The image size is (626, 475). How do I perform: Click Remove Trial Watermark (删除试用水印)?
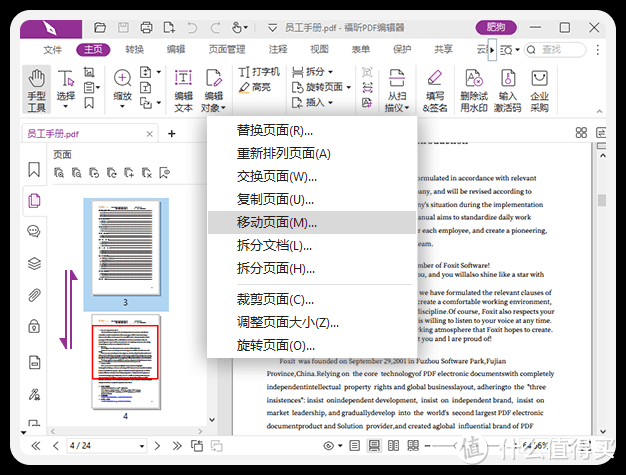coord(474,90)
